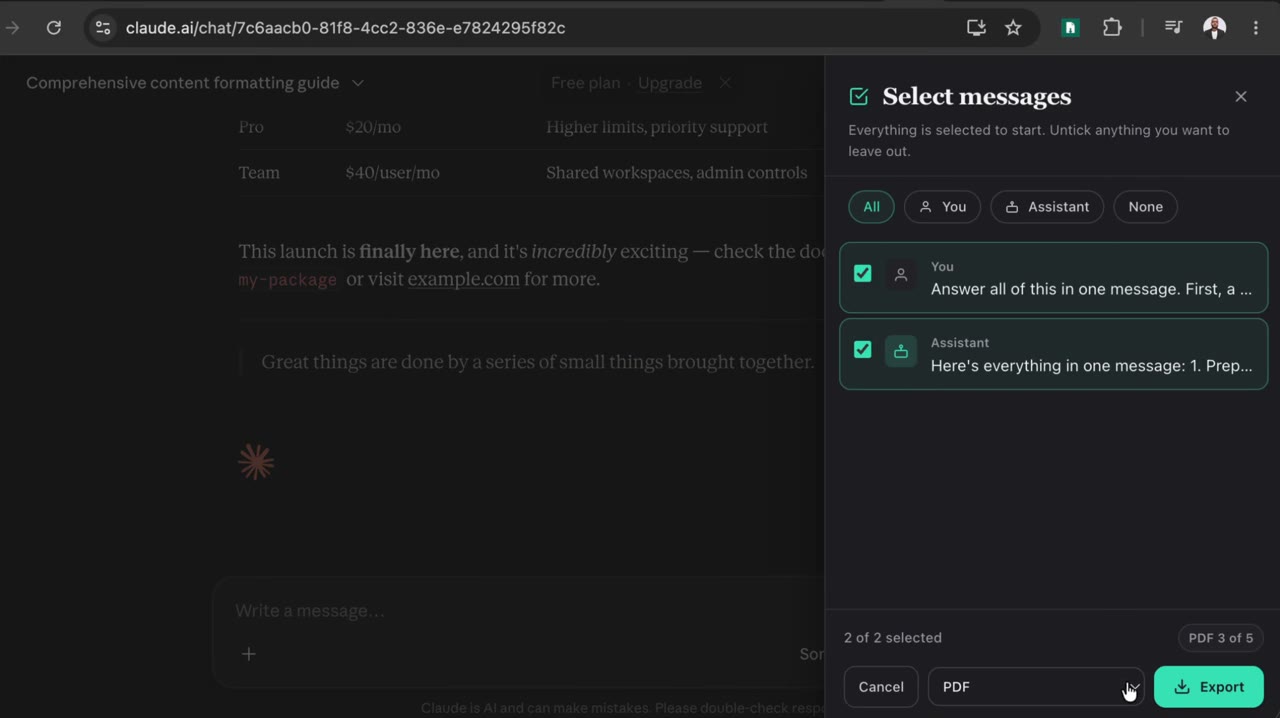
Task: Filter to only You messages
Action: (942, 207)
